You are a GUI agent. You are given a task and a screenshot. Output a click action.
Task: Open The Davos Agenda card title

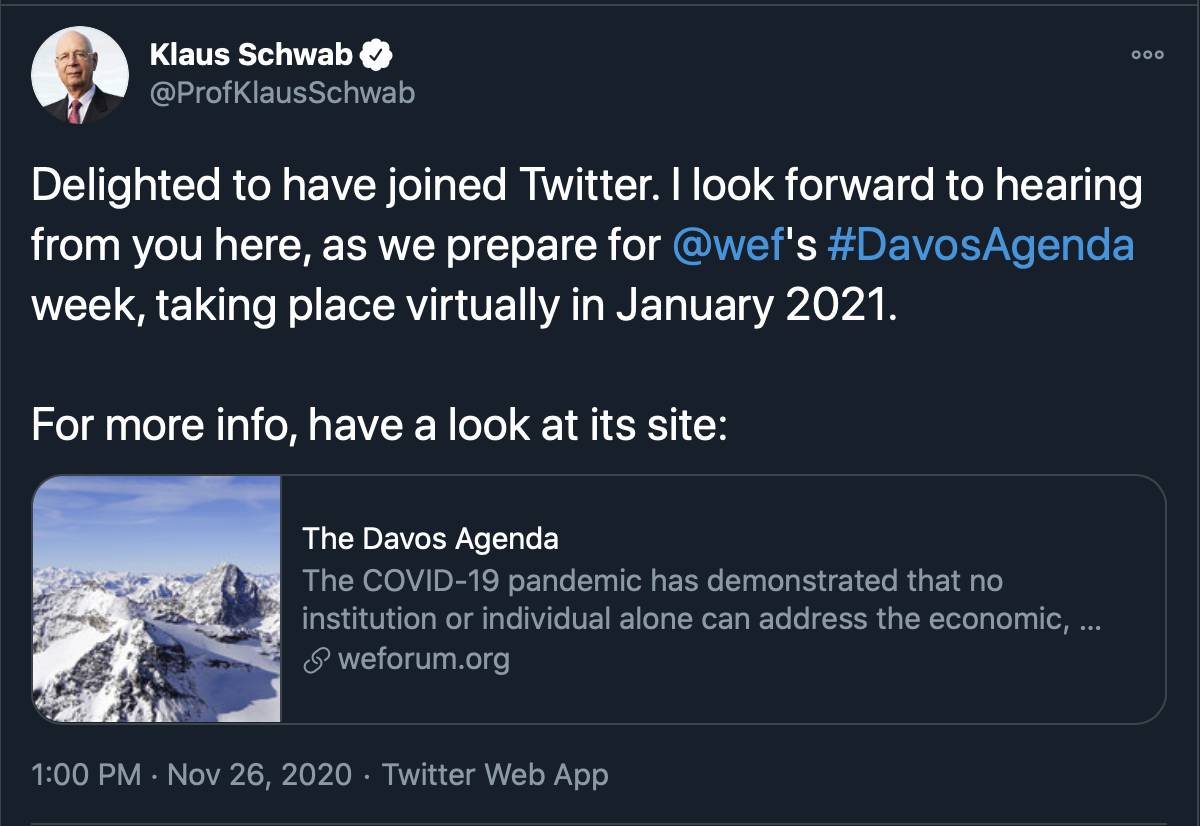[x=430, y=539]
